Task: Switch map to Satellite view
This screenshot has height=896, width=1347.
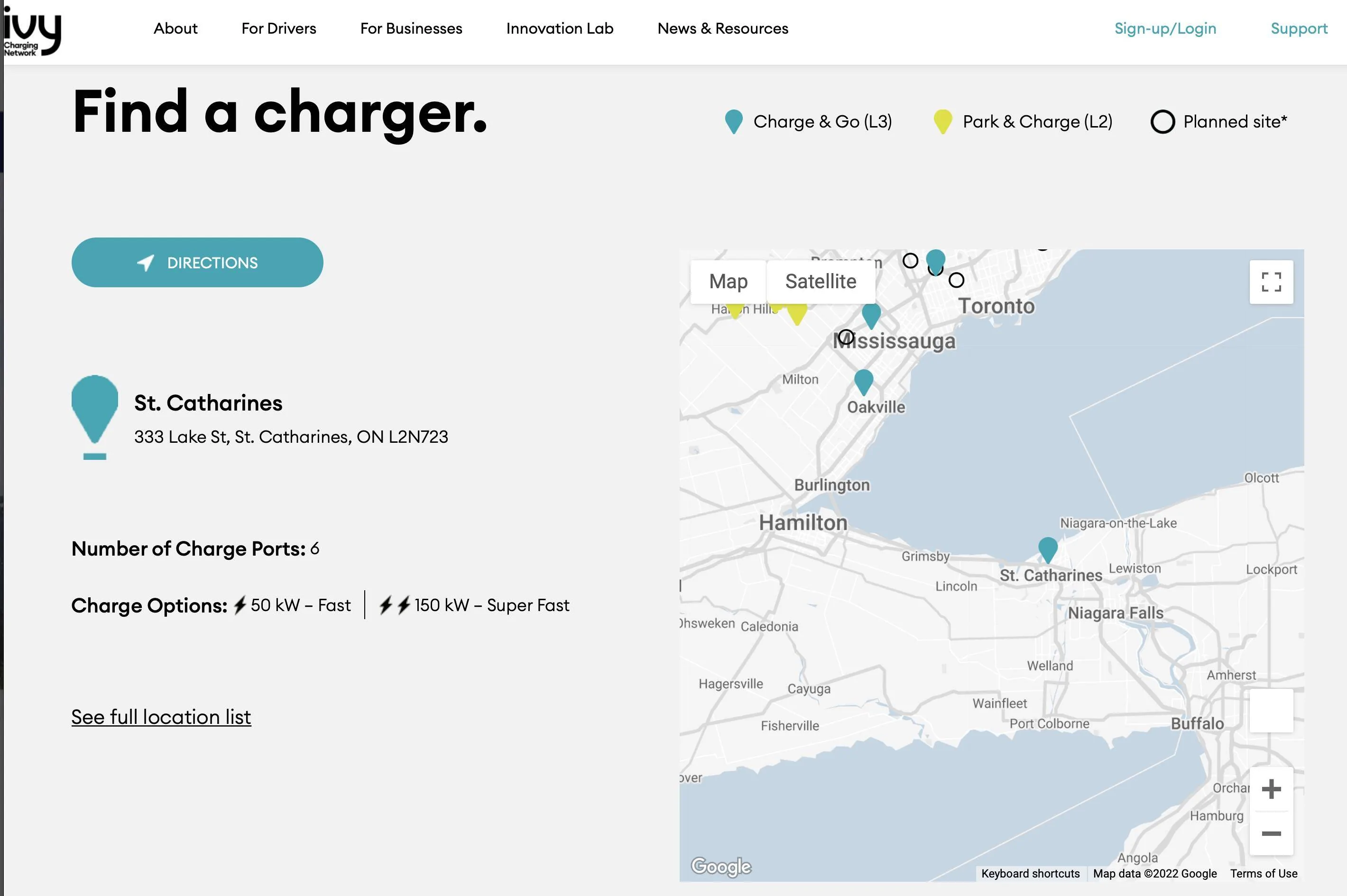Action: 821,282
